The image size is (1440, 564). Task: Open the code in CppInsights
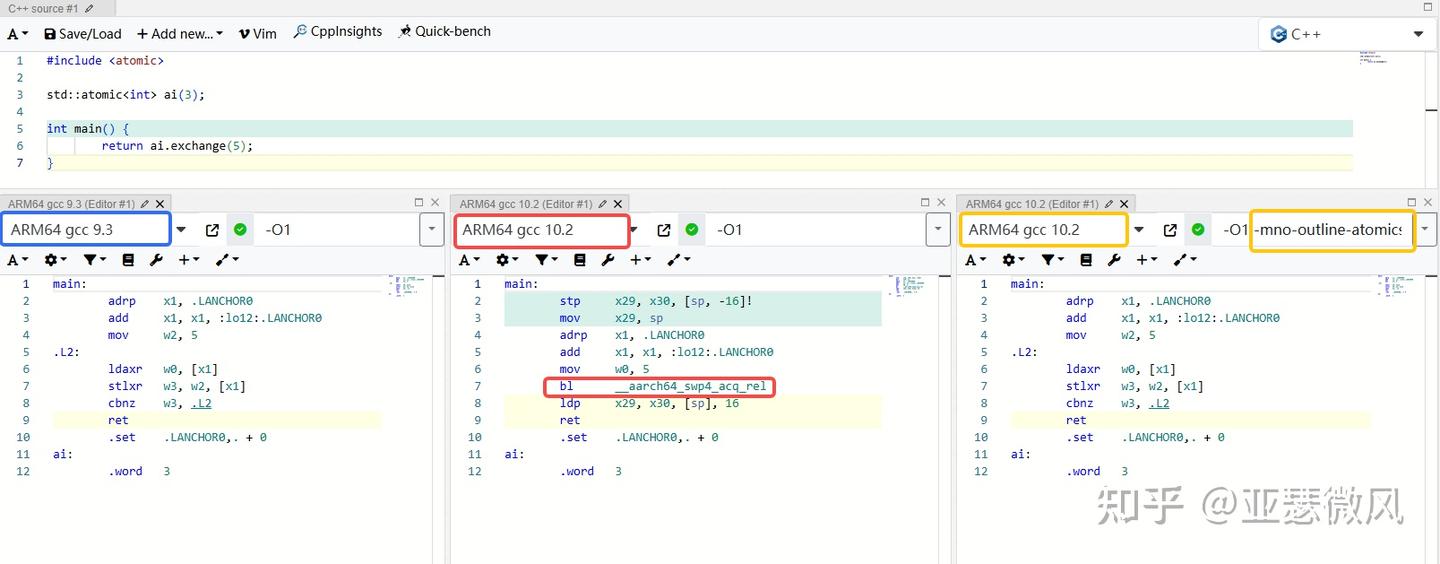(x=338, y=32)
